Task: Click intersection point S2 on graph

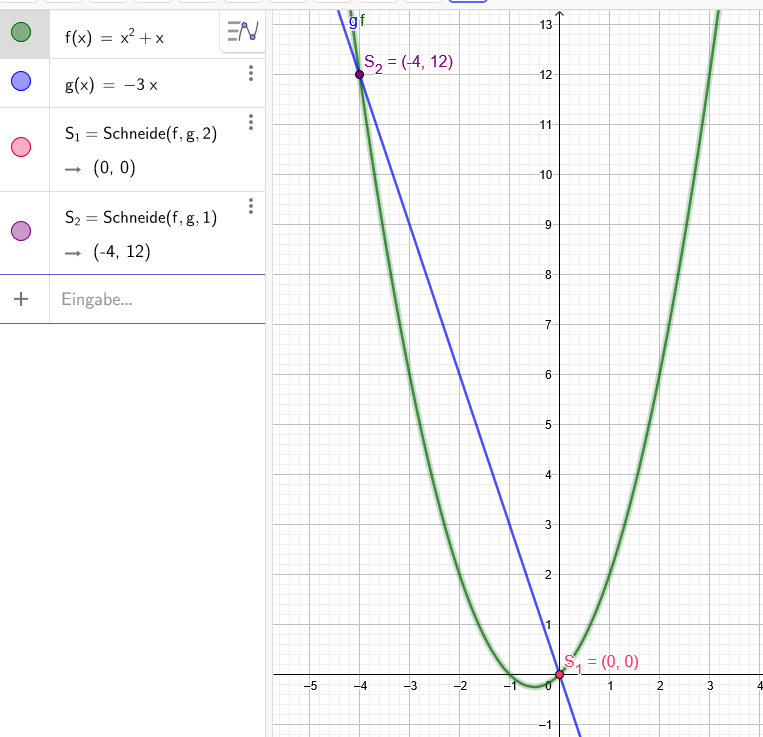Action: (x=360, y=74)
